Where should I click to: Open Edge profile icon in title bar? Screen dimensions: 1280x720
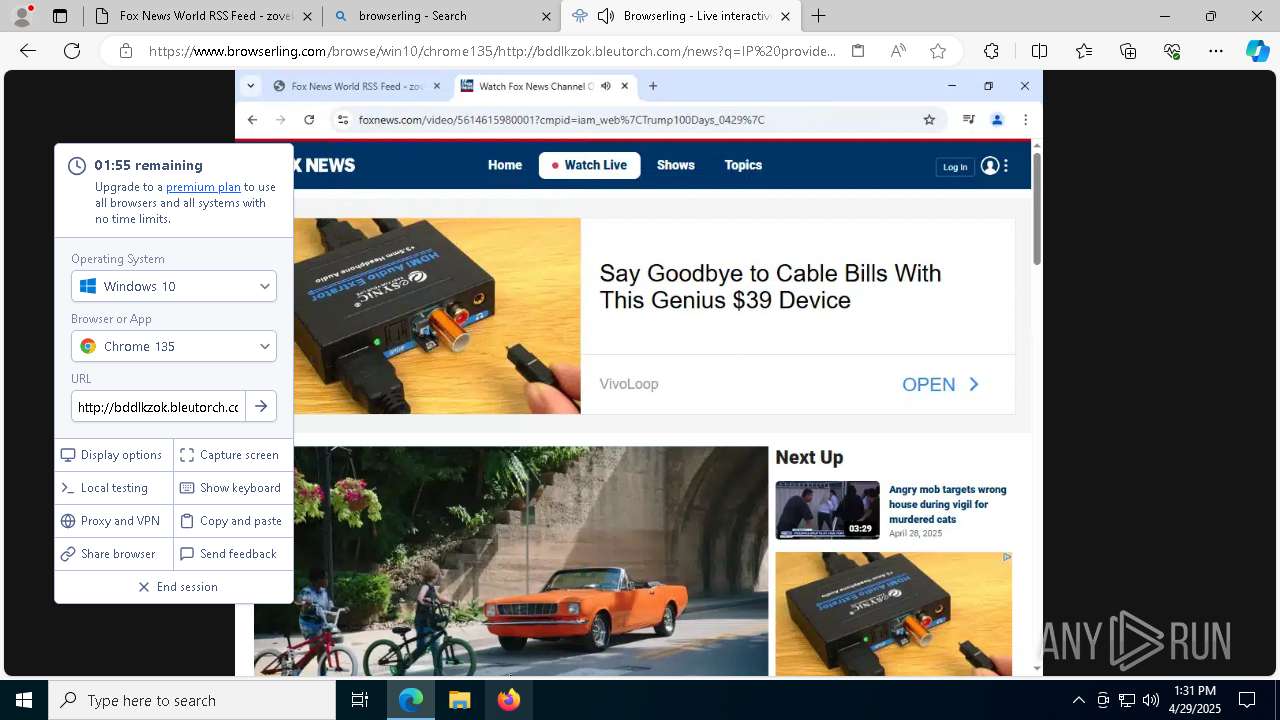(x=22, y=15)
